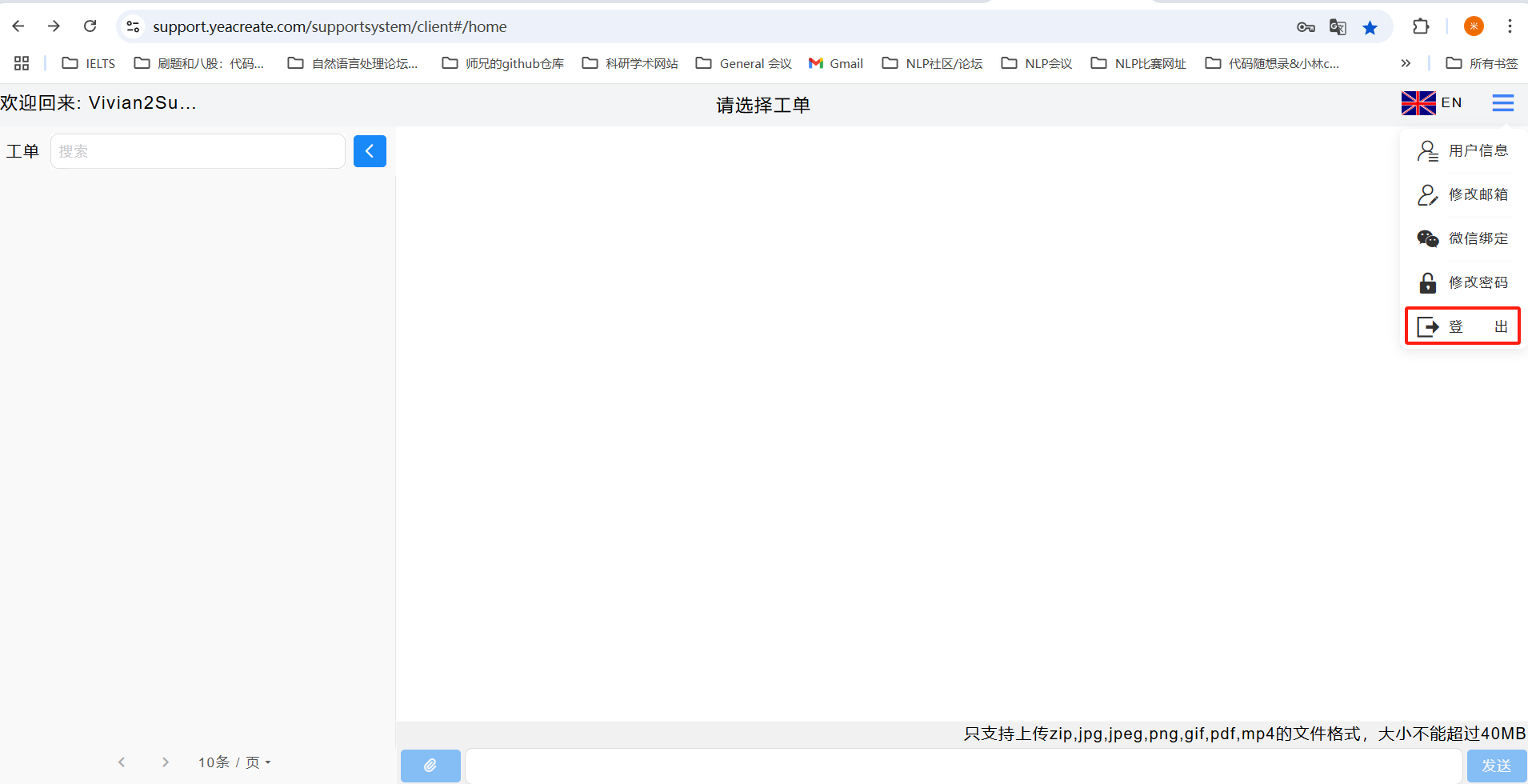Reload the support page
1528x784 pixels.
(x=90, y=26)
